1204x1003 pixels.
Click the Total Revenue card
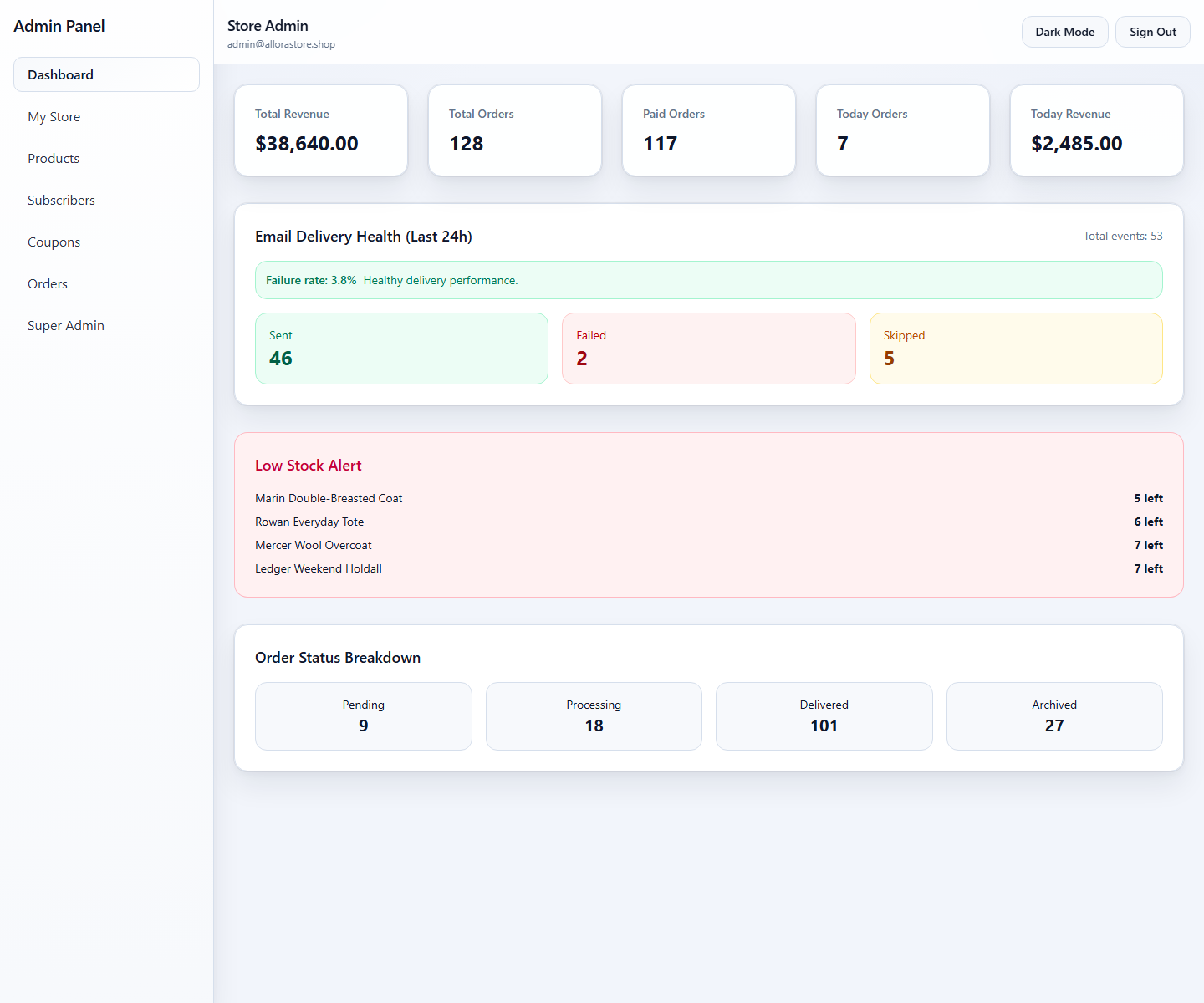(321, 130)
